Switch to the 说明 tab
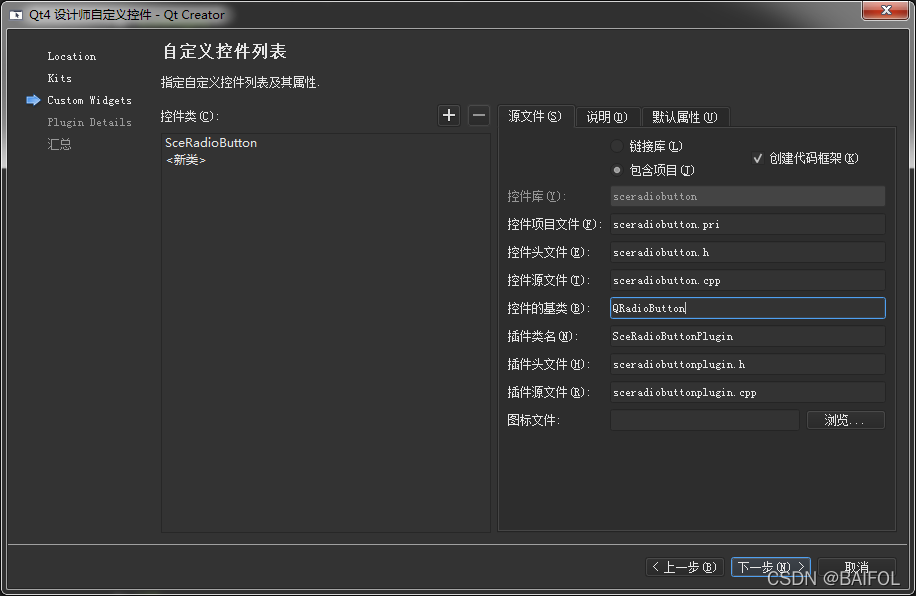 [607, 117]
